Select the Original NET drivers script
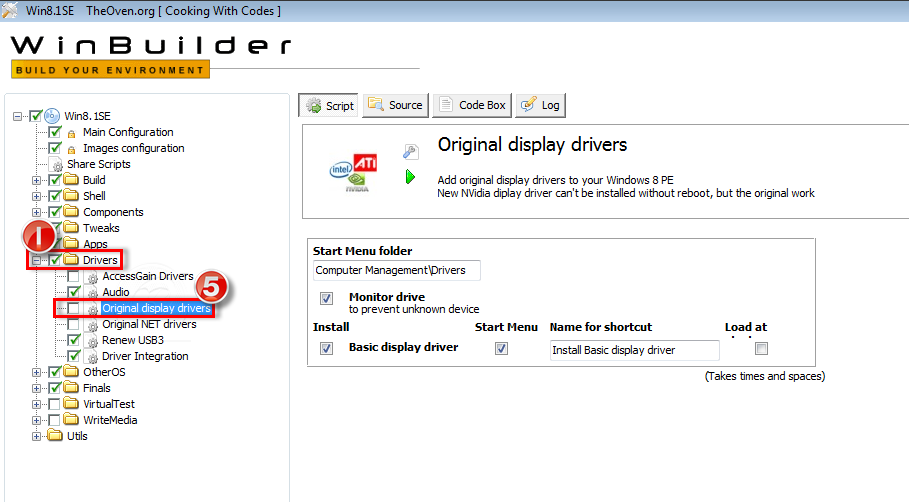The width and height of the screenshot is (909, 502). 149,324
